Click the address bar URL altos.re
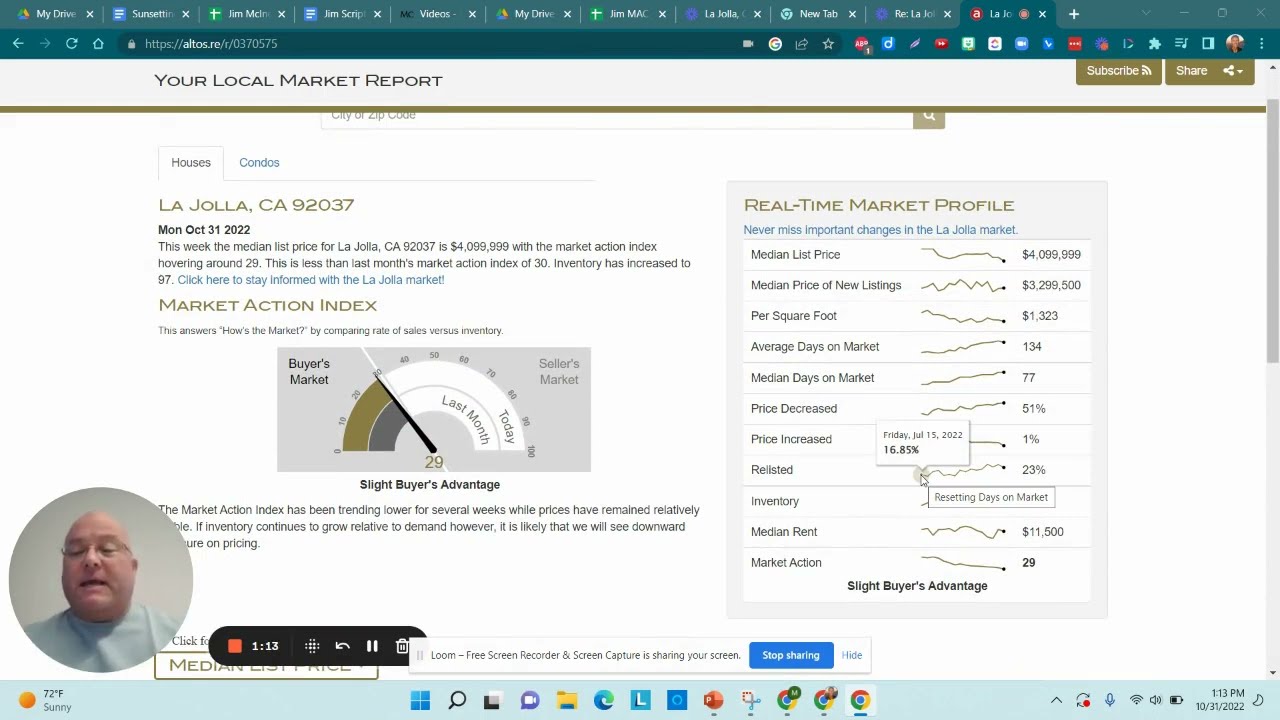 211,44
